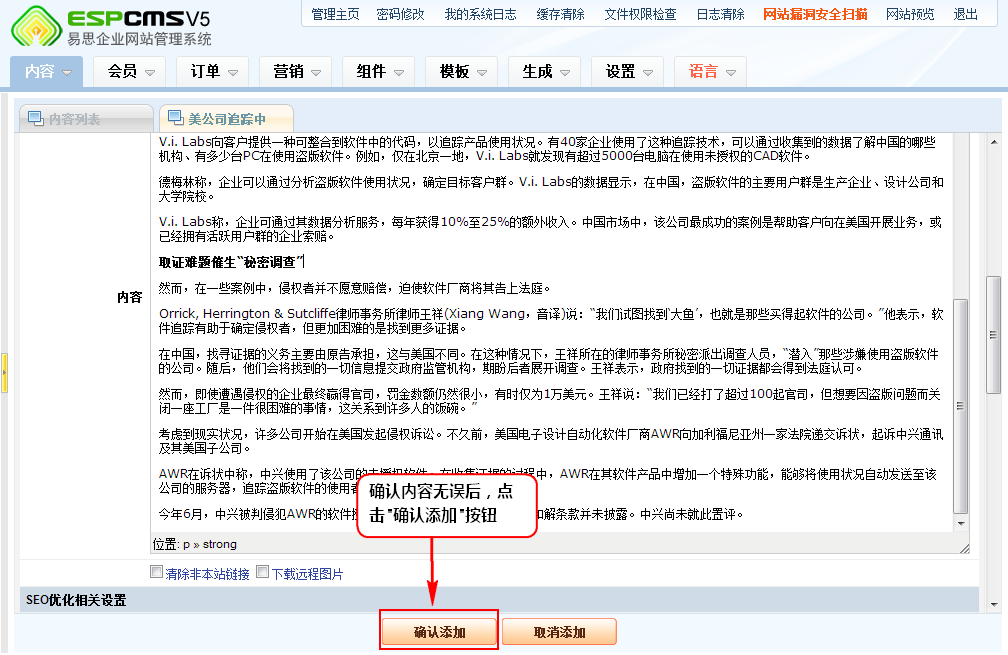Click the 缓存清除 link
The image size is (1008, 655).
coord(561,14)
